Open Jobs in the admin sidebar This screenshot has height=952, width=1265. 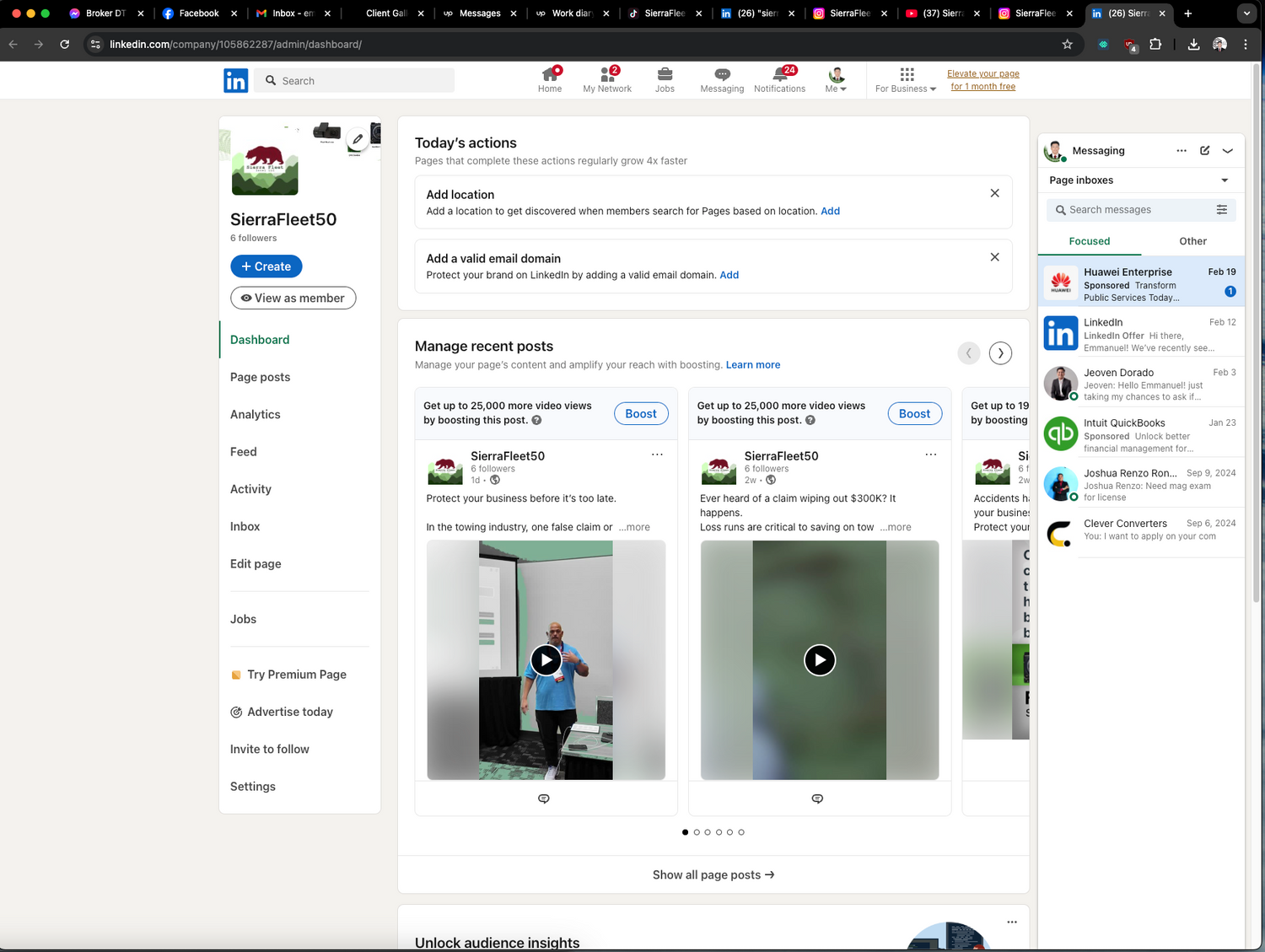pyautogui.click(x=244, y=619)
